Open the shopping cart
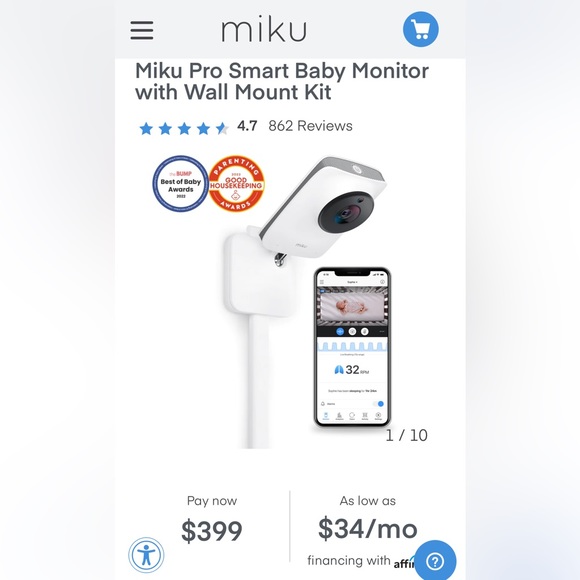The height and width of the screenshot is (580, 580). click(x=421, y=29)
